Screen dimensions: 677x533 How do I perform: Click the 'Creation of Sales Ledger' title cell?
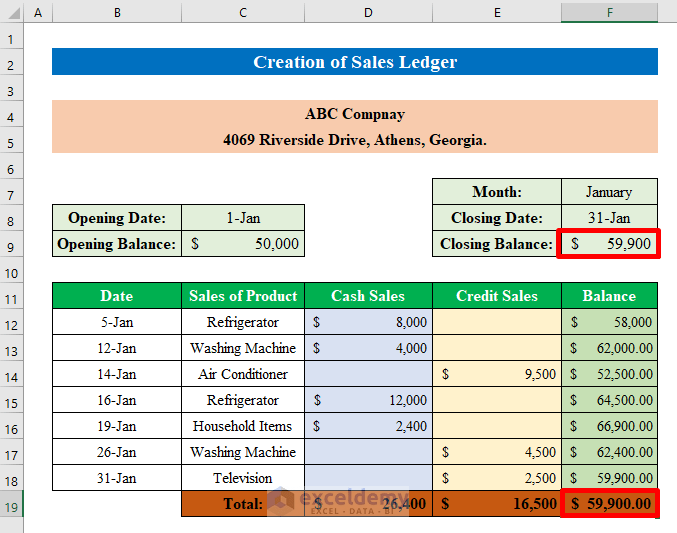tap(355, 62)
